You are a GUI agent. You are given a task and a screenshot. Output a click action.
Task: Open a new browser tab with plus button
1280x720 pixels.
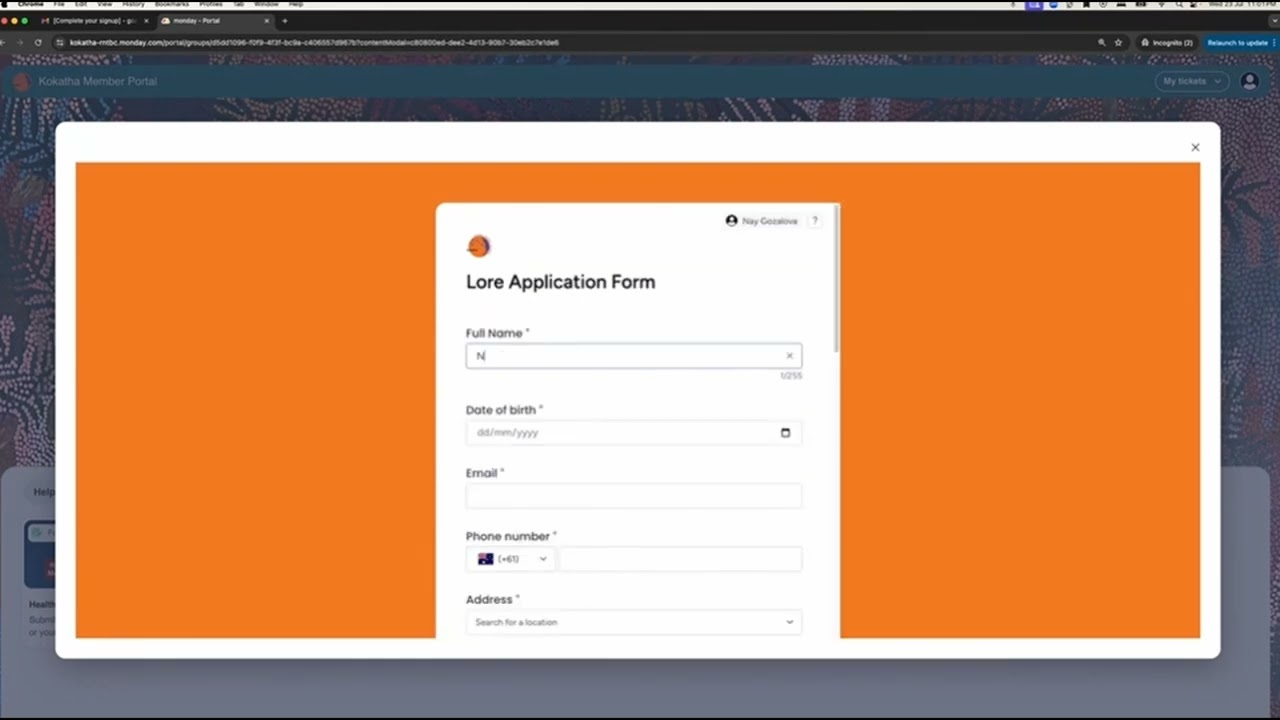[284, 20]
